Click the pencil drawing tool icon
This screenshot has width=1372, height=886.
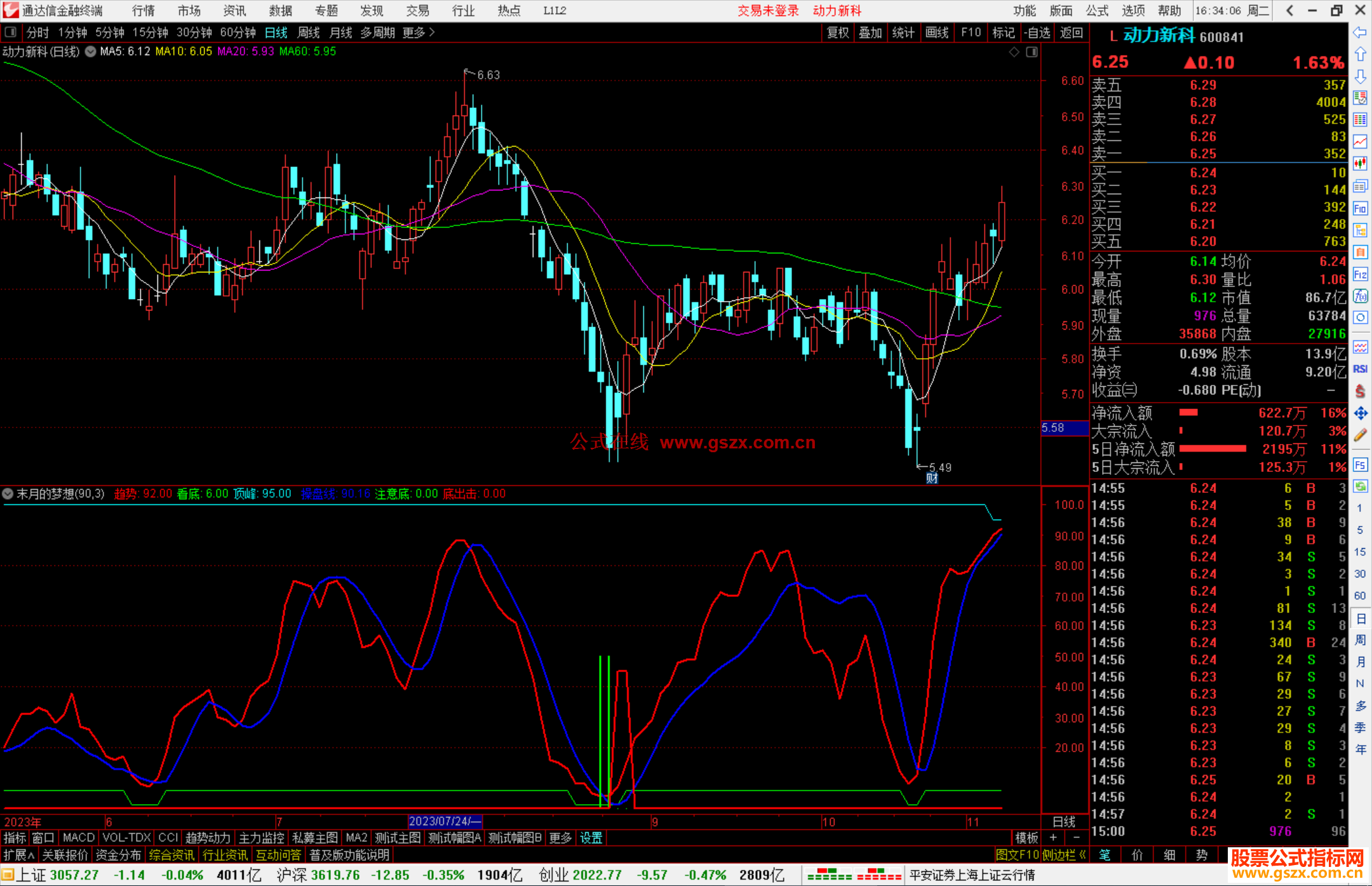1360,436
